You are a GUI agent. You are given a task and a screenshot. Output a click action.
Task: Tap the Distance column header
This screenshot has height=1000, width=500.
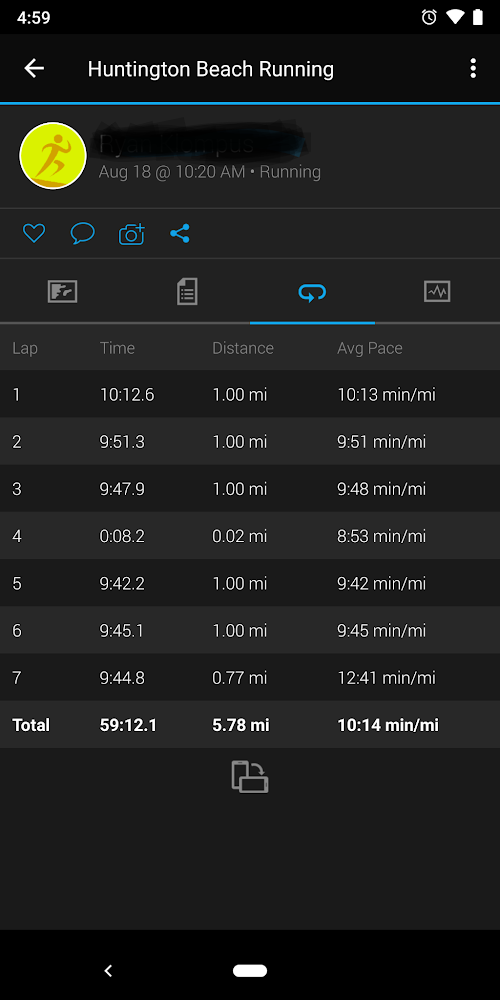tap(243, 348)
